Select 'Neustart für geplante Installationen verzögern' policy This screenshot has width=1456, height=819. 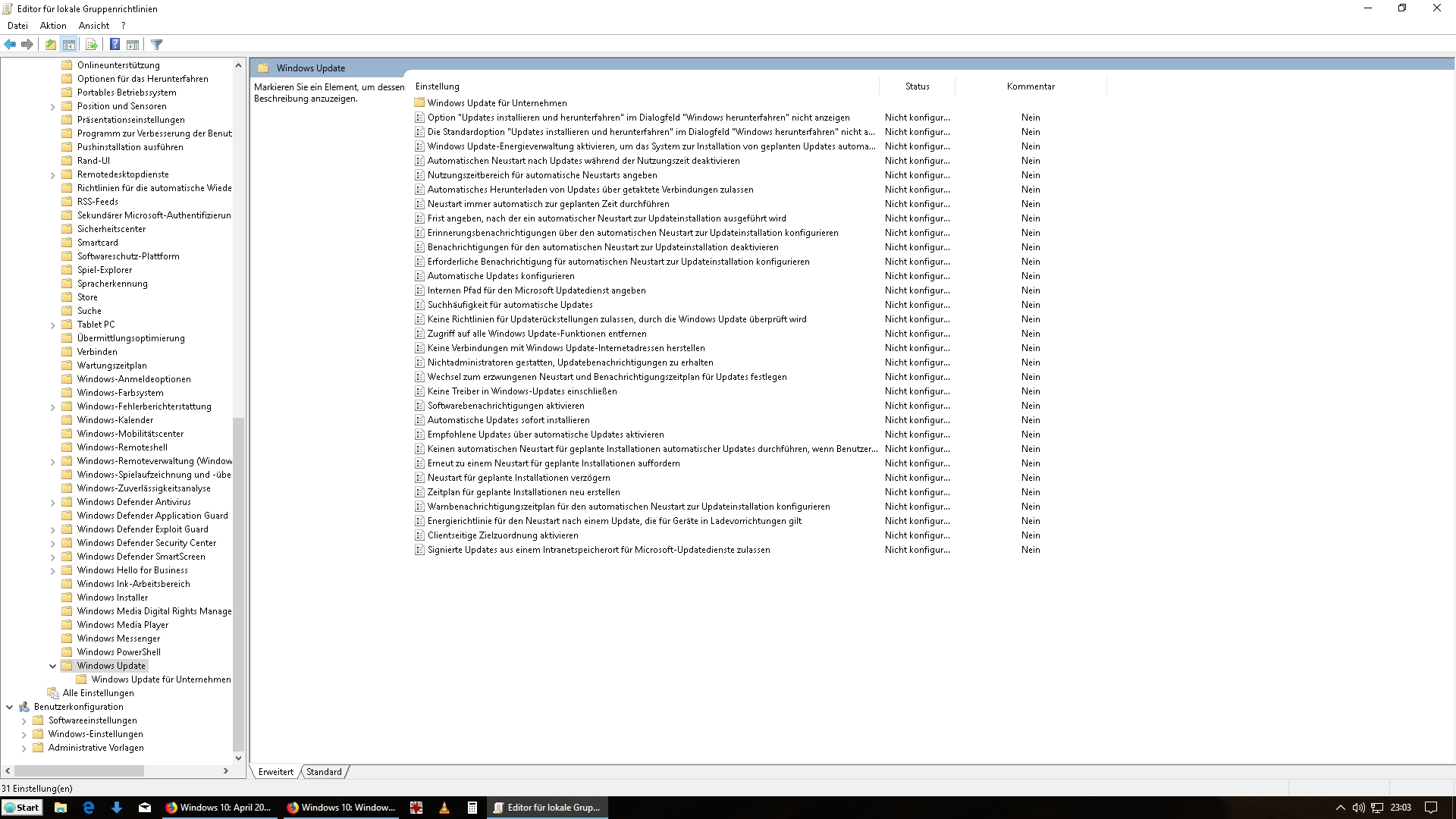click(519, 478)
